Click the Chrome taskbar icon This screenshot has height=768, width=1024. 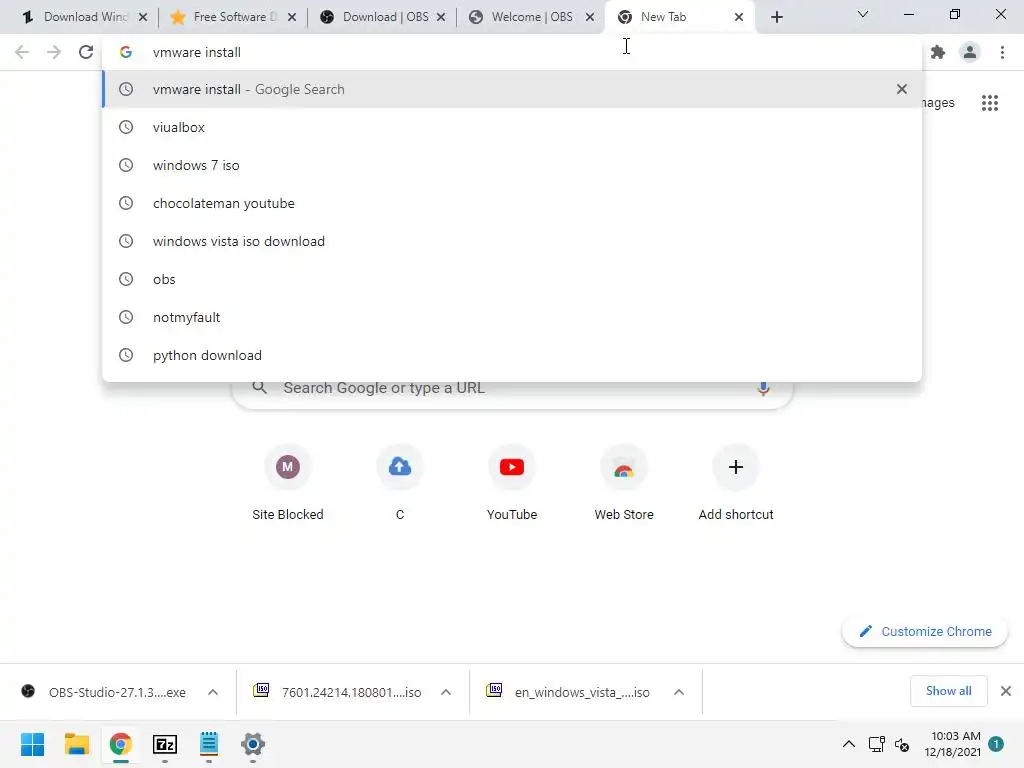120,744
